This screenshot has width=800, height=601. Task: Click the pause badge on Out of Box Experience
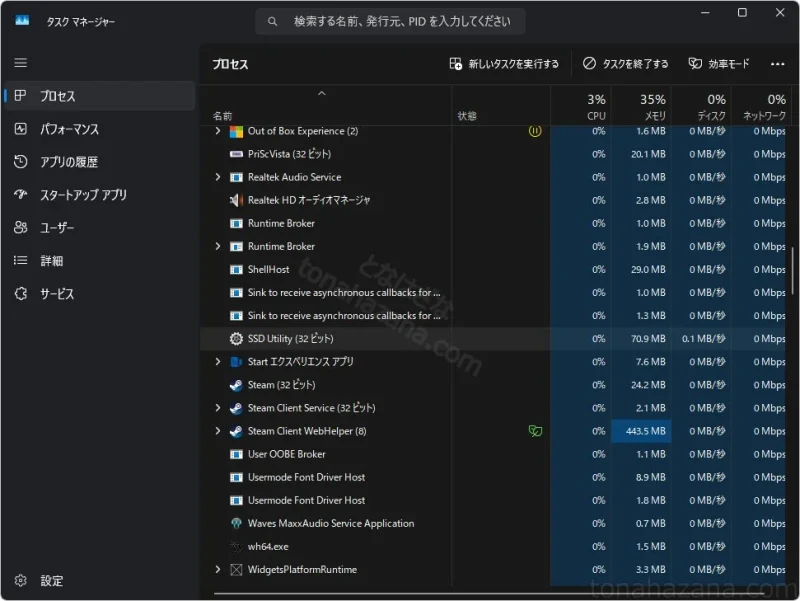[536, 130]
